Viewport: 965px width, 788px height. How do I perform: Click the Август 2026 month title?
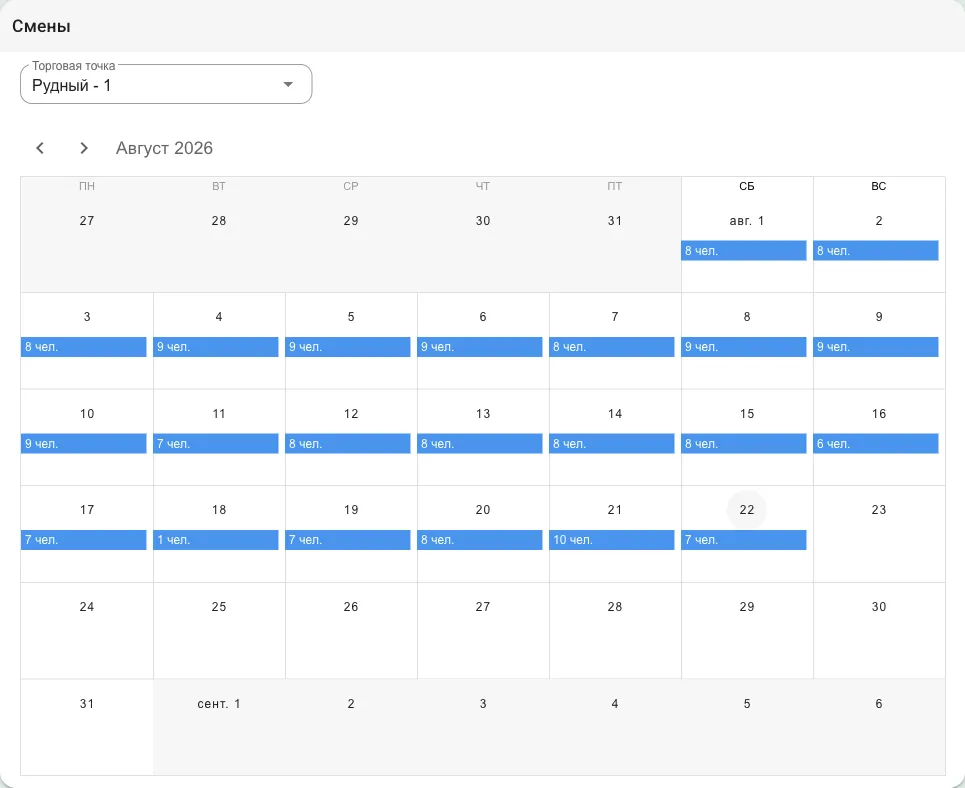(x=164, y=148)
